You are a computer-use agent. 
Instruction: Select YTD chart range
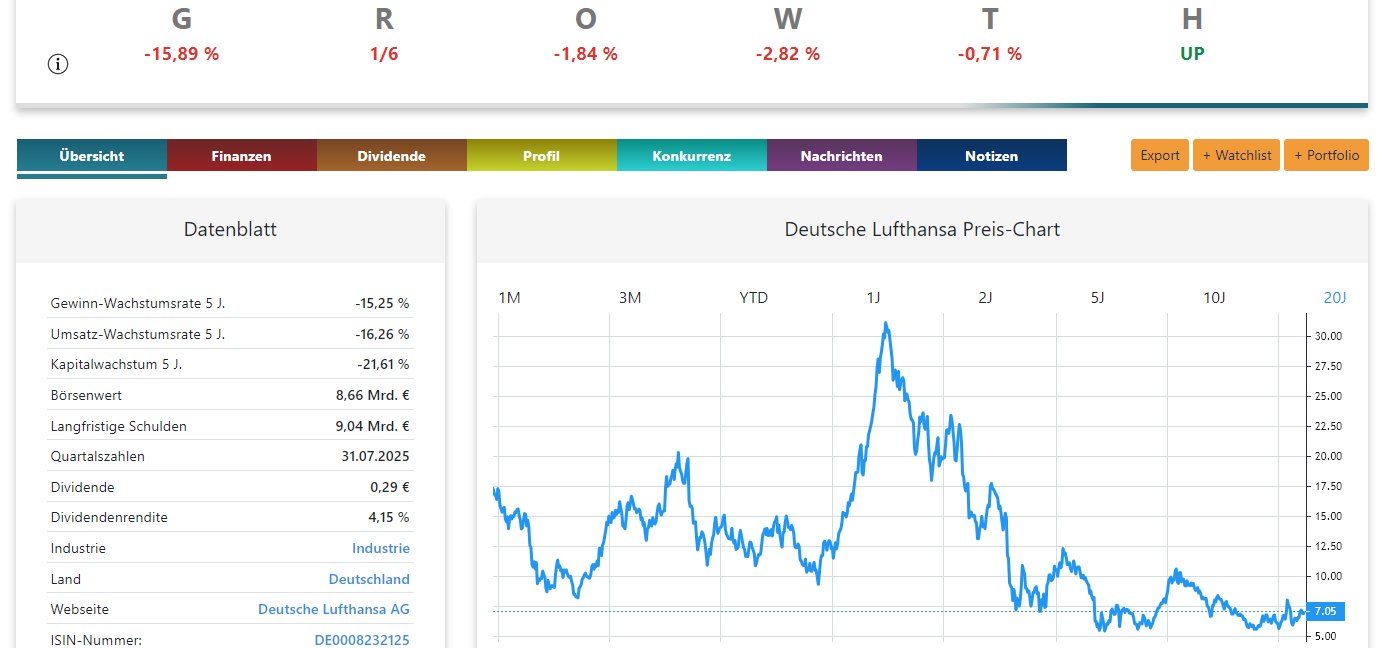coord(754,297)
